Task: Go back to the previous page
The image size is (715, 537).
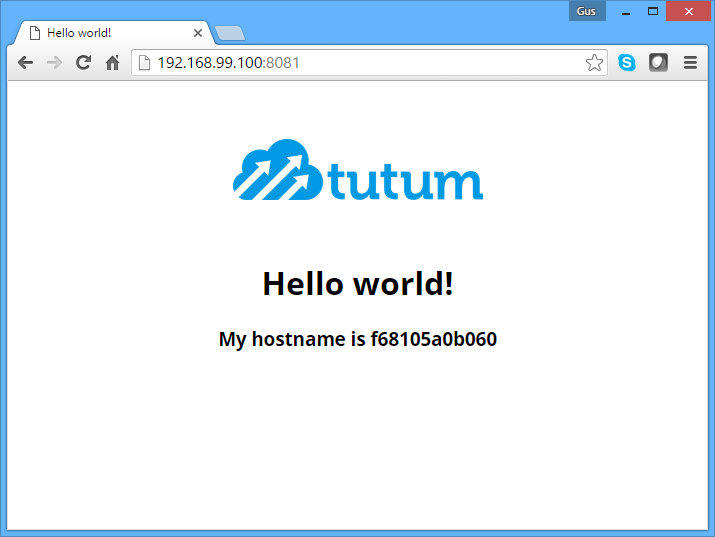Action: pyautogui.click(x=26, y=63)
